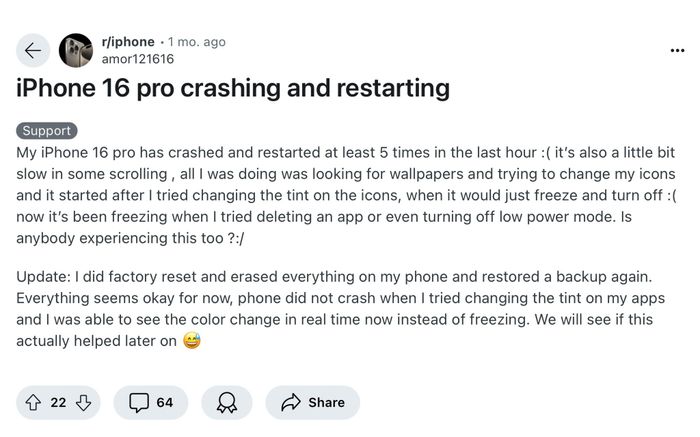The image size is (700, 437).
Task: Open the three-dot post options menu
Action: coord(677,50)
